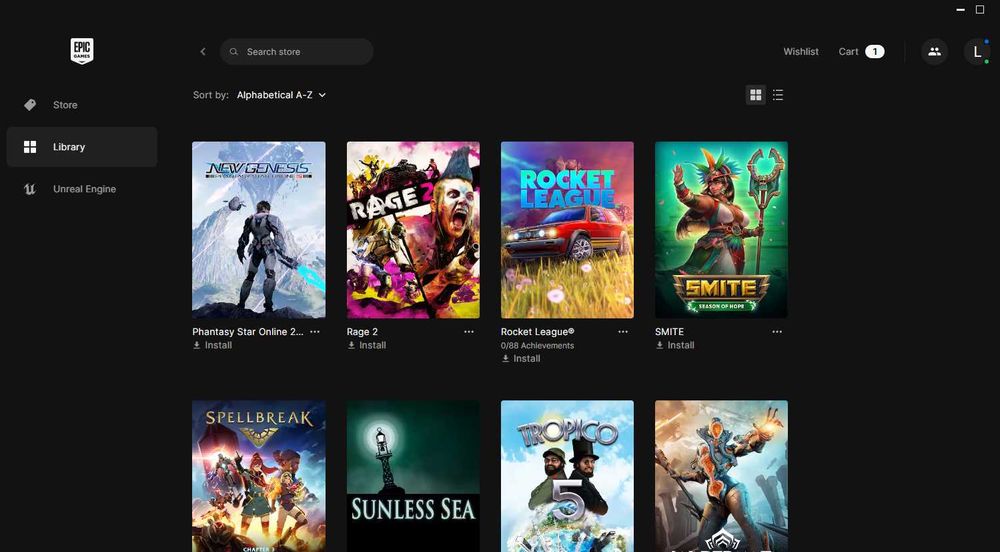Open the Store tag icon
The height and width of the screenshot is (552, 1000).
click(x=30, y=105)
